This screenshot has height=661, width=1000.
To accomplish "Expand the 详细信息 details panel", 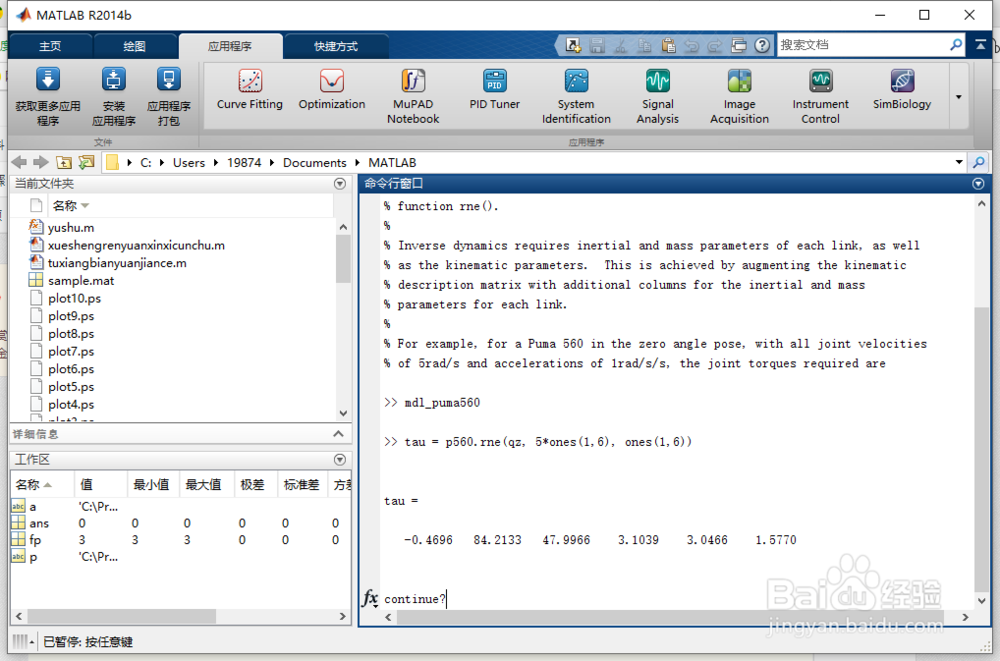I will (338, 434).
